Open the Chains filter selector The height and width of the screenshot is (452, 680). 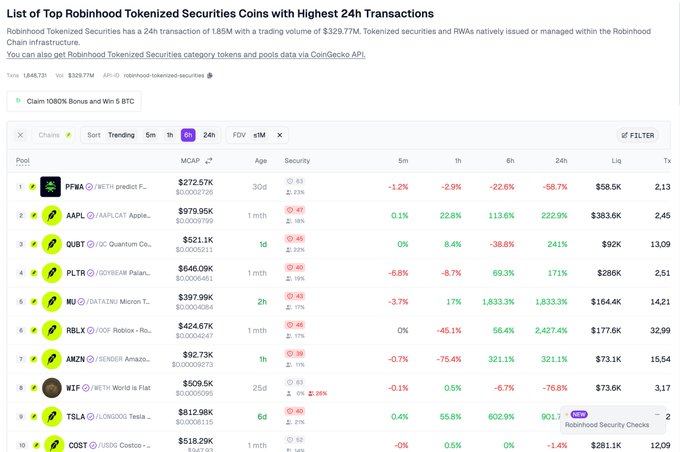click(x=55, y=135)
